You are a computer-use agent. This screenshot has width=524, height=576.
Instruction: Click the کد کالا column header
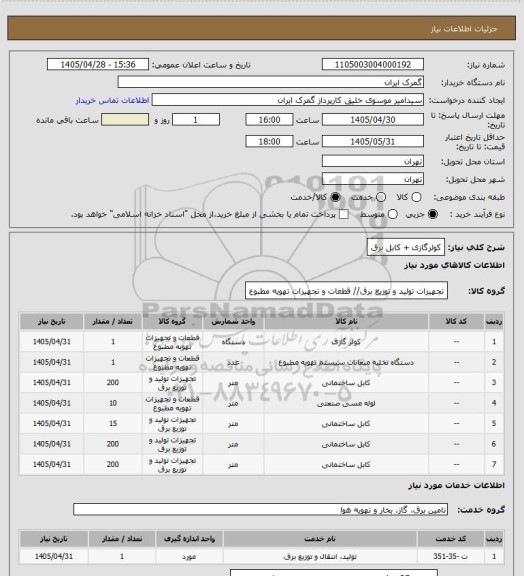(456, 321)
